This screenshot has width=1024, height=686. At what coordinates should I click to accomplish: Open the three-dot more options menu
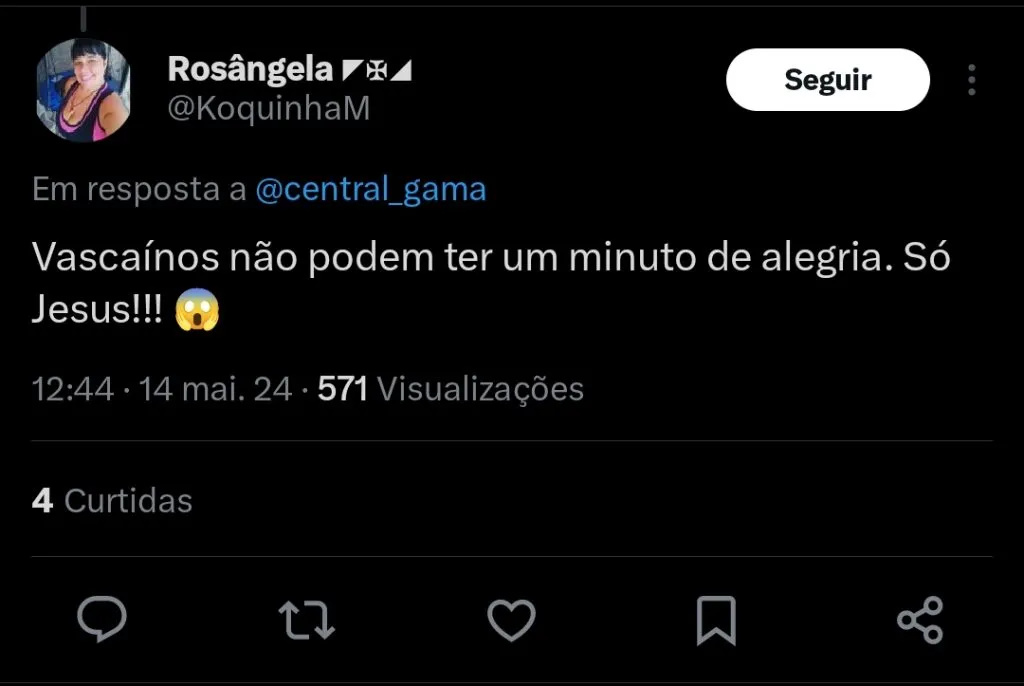point(971,80)
